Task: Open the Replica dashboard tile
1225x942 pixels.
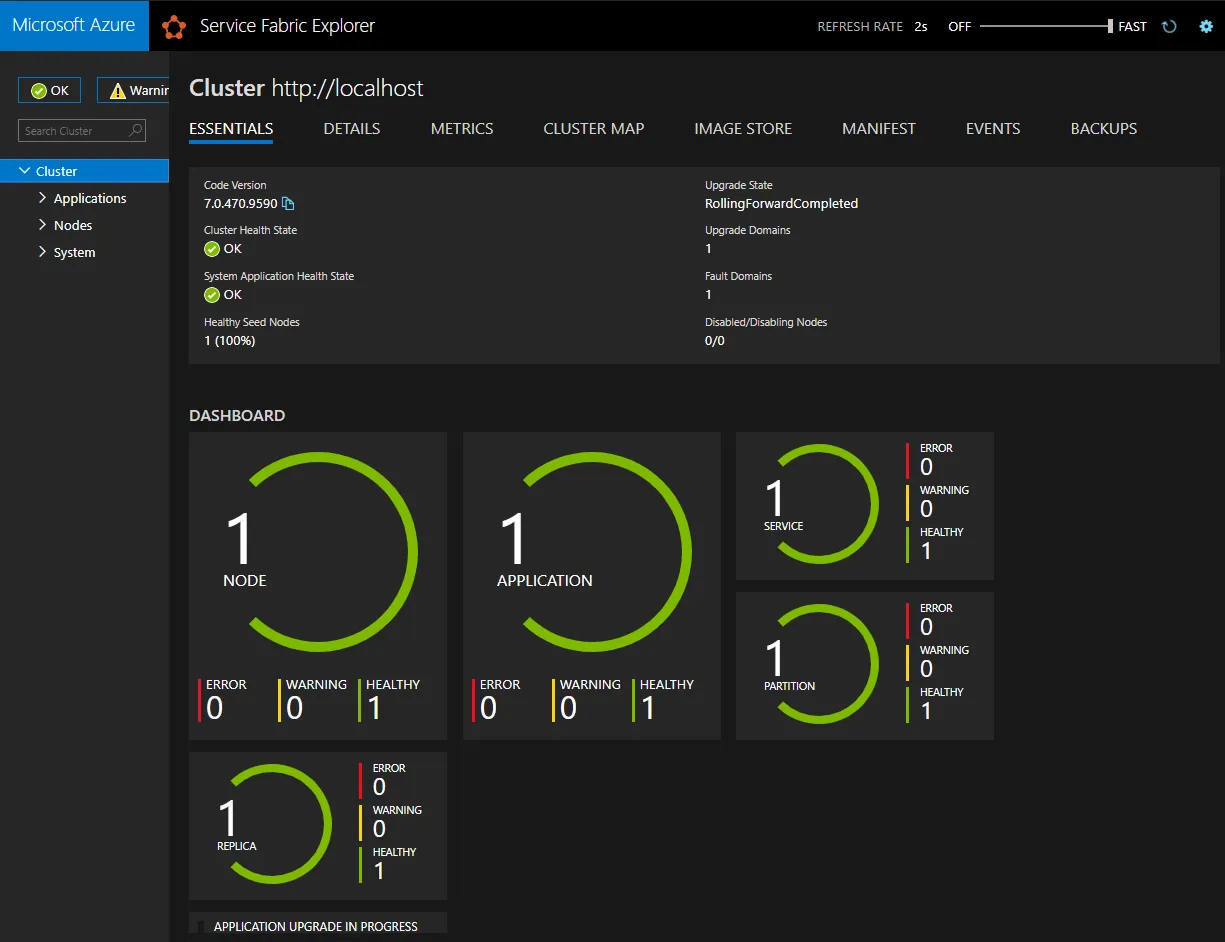Action: click(318, 826)
